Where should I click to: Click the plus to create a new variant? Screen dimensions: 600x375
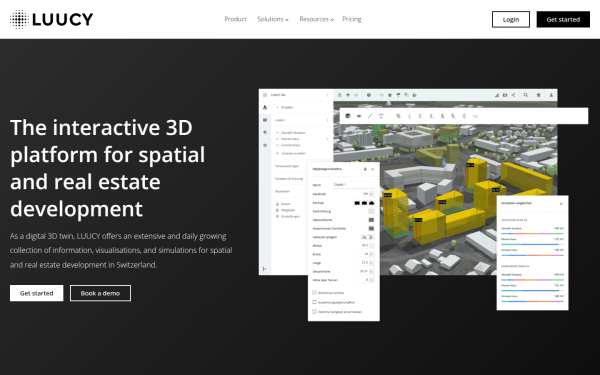pyautogui.click(x=277, y=153)
